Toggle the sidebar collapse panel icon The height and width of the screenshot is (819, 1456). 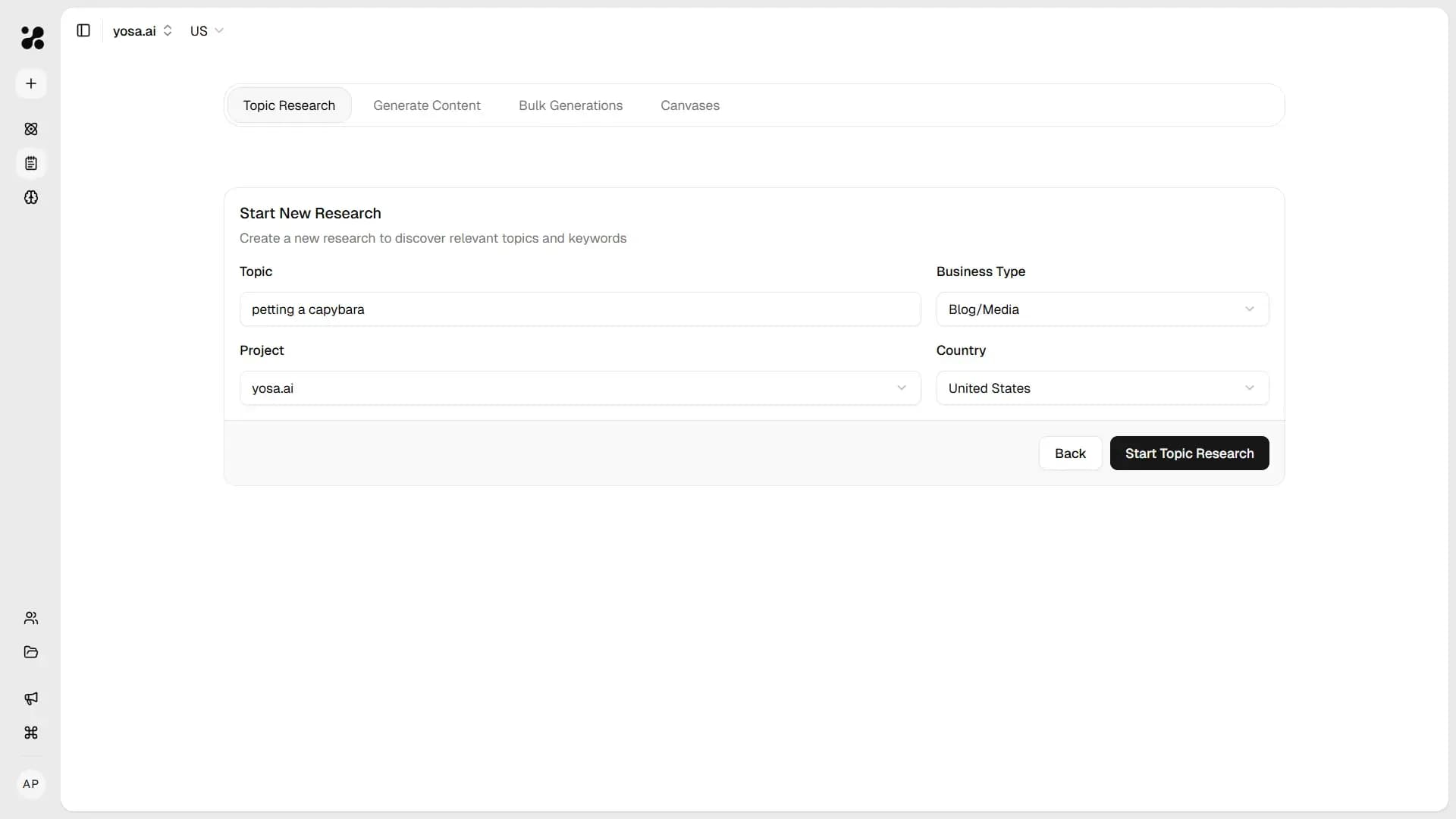coord(83,30)
